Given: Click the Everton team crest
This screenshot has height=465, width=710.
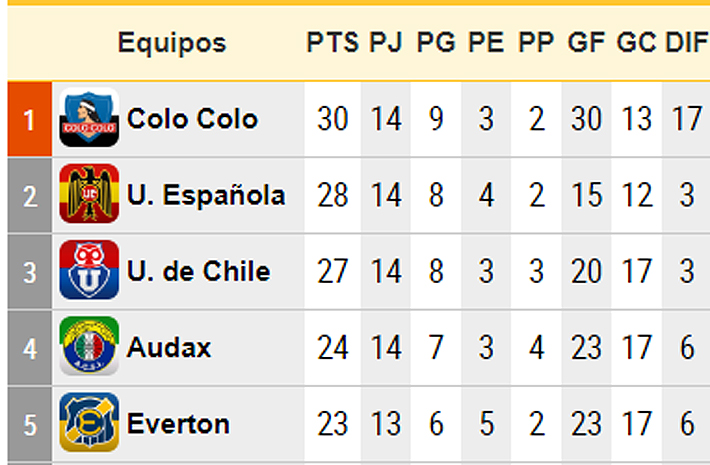Looking at the screenshot, I should click(89, 422).
